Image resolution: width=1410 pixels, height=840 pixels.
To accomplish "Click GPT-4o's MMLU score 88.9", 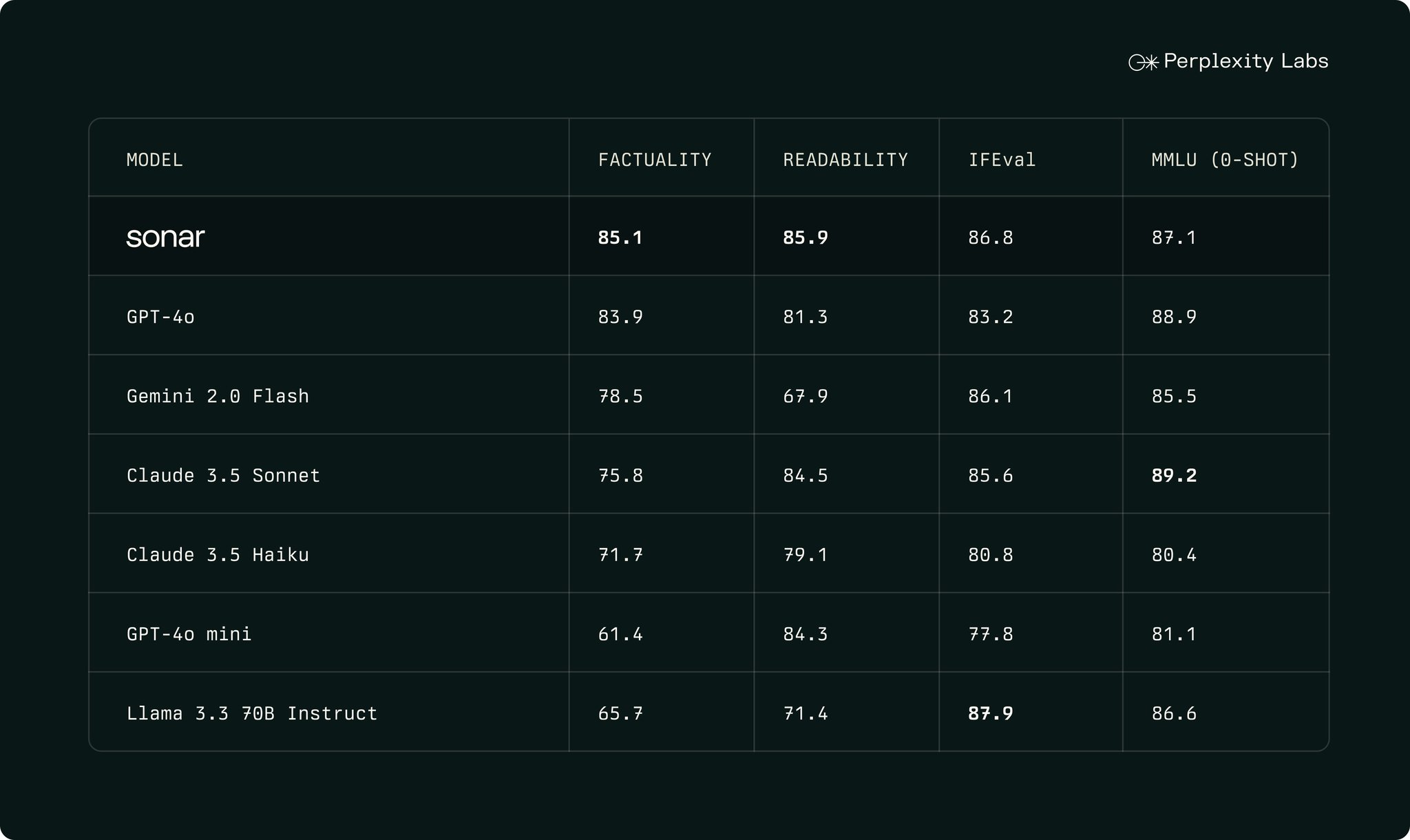I will pos(1174,317).
